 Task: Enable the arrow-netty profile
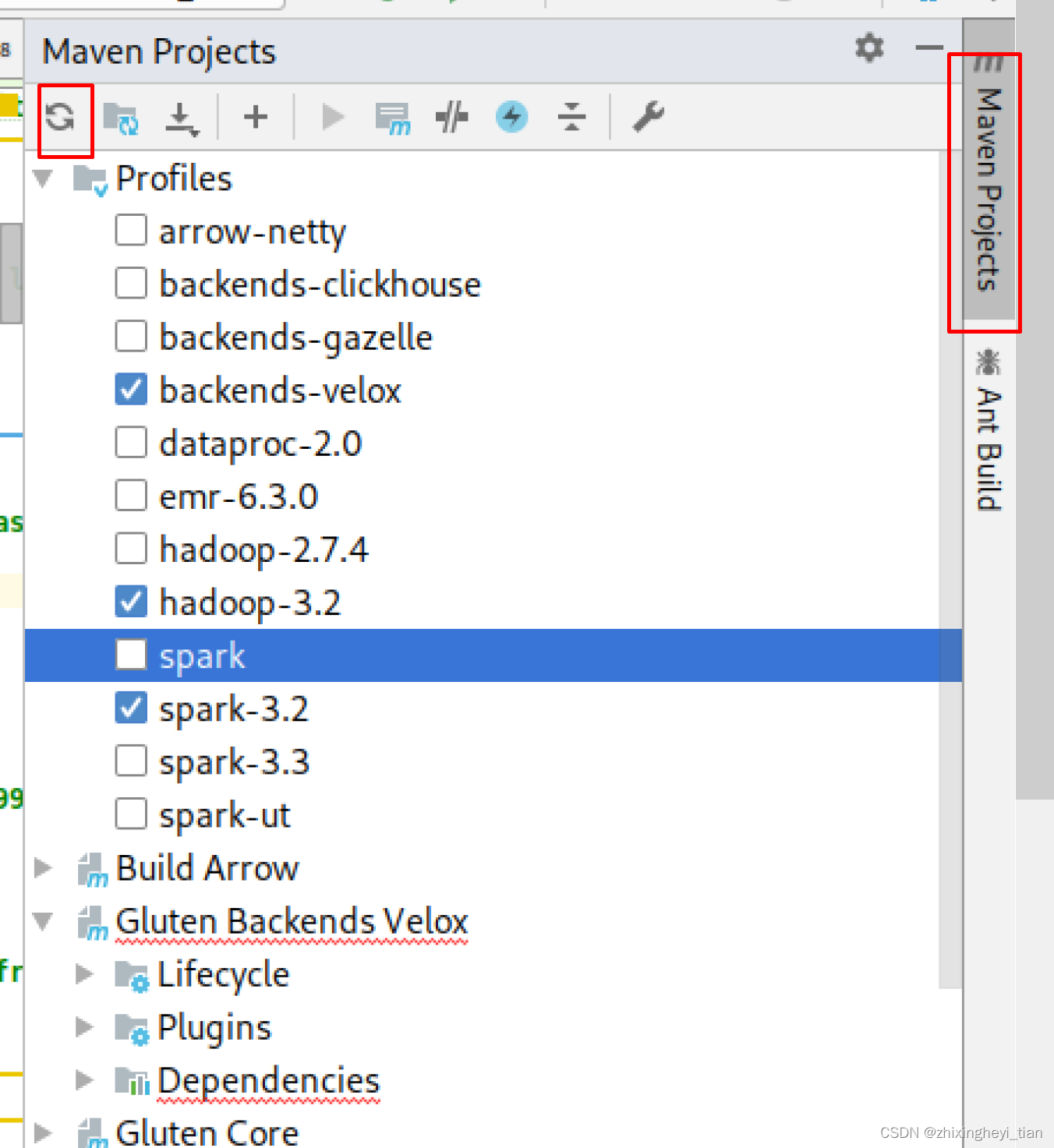point(131,230)
